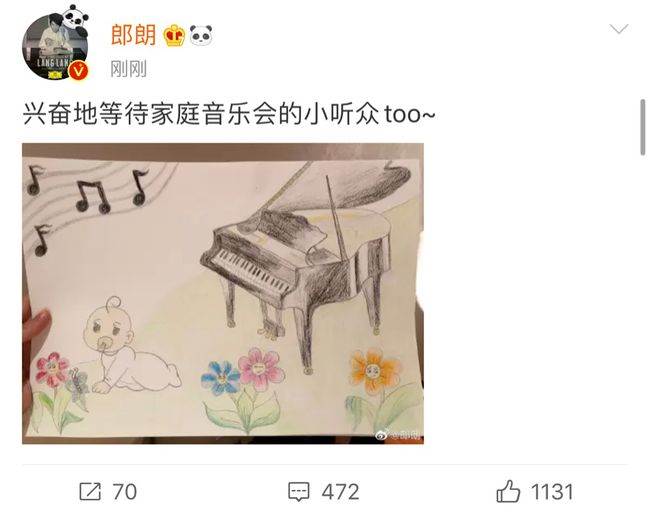Tap the post text about 家庭音乐会

point(229,114)
